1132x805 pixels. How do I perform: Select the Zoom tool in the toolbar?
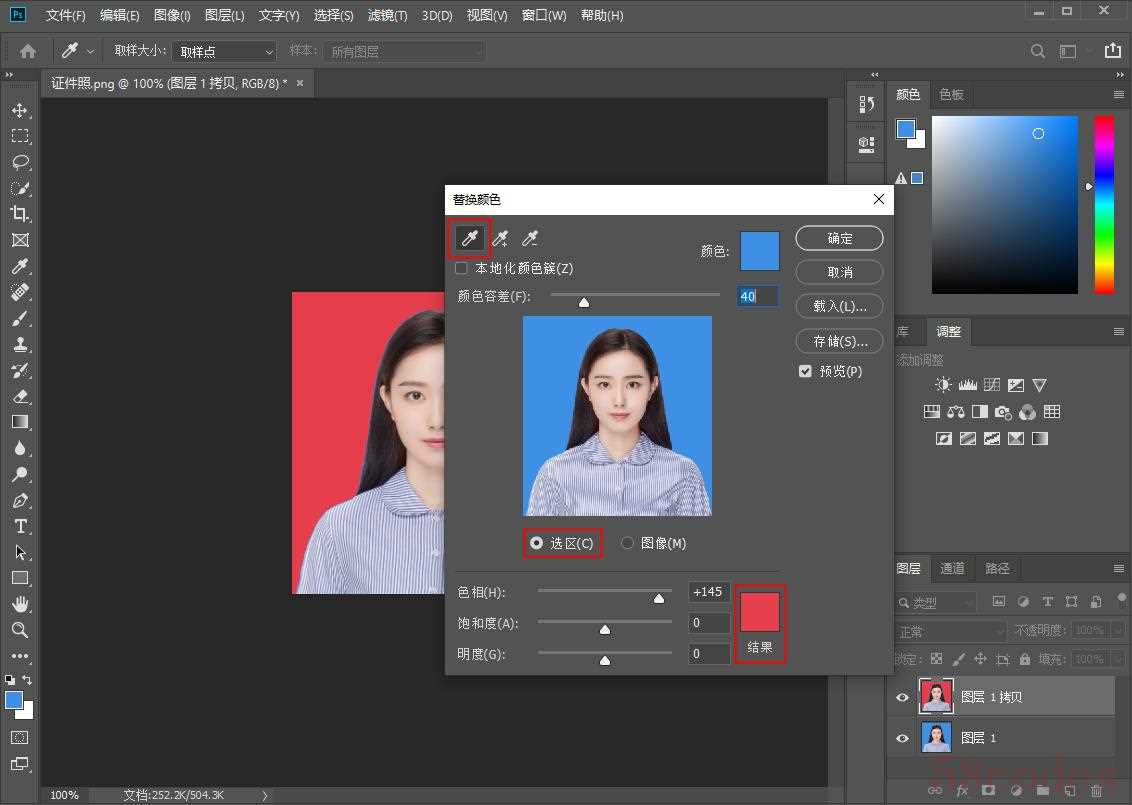pyautogui.click(x=20, y=630)
